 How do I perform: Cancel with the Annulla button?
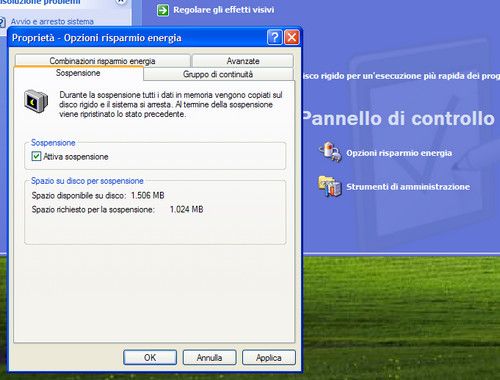[x=209, y=358]
